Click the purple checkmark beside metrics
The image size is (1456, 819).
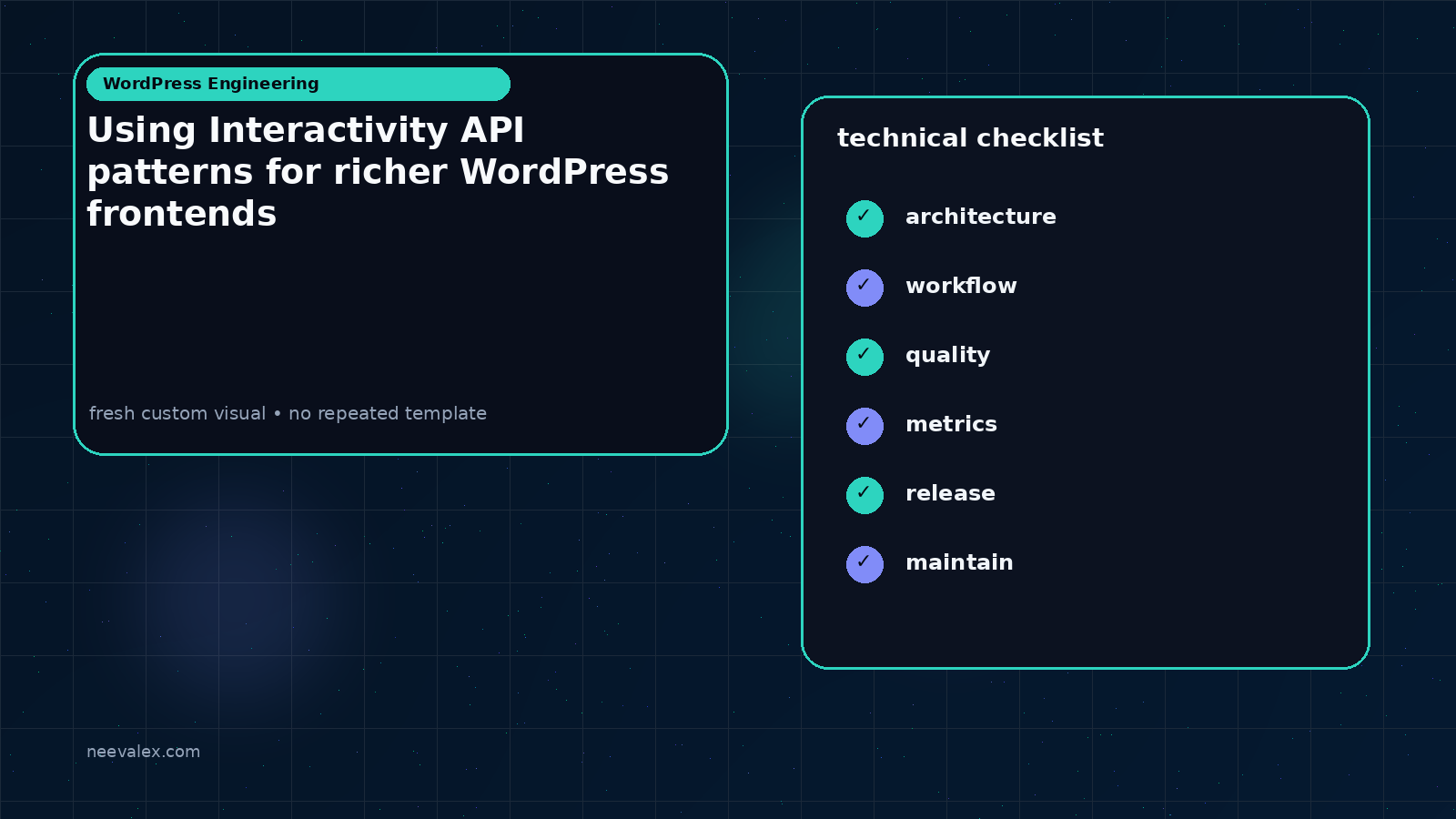[x=864, y=426]
